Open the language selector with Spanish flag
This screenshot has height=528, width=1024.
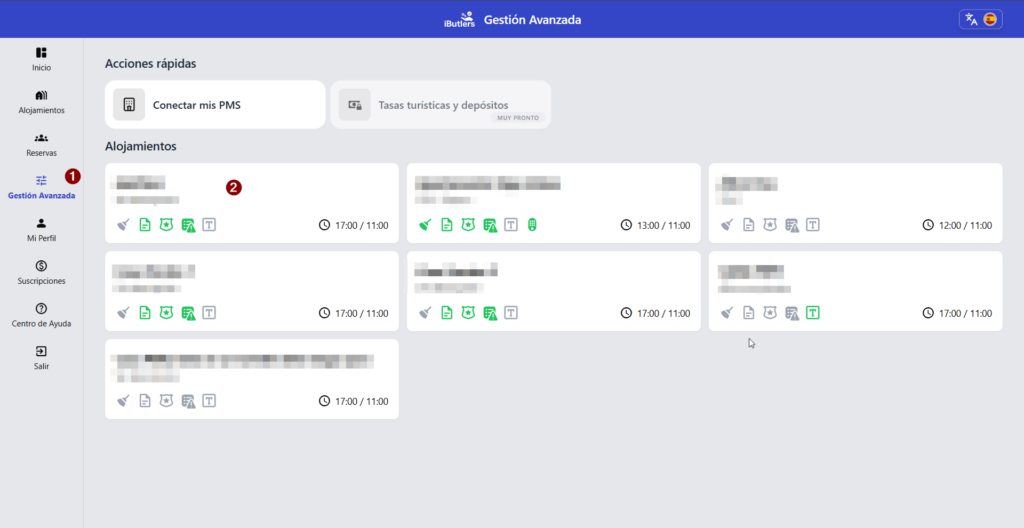[980, 19]
